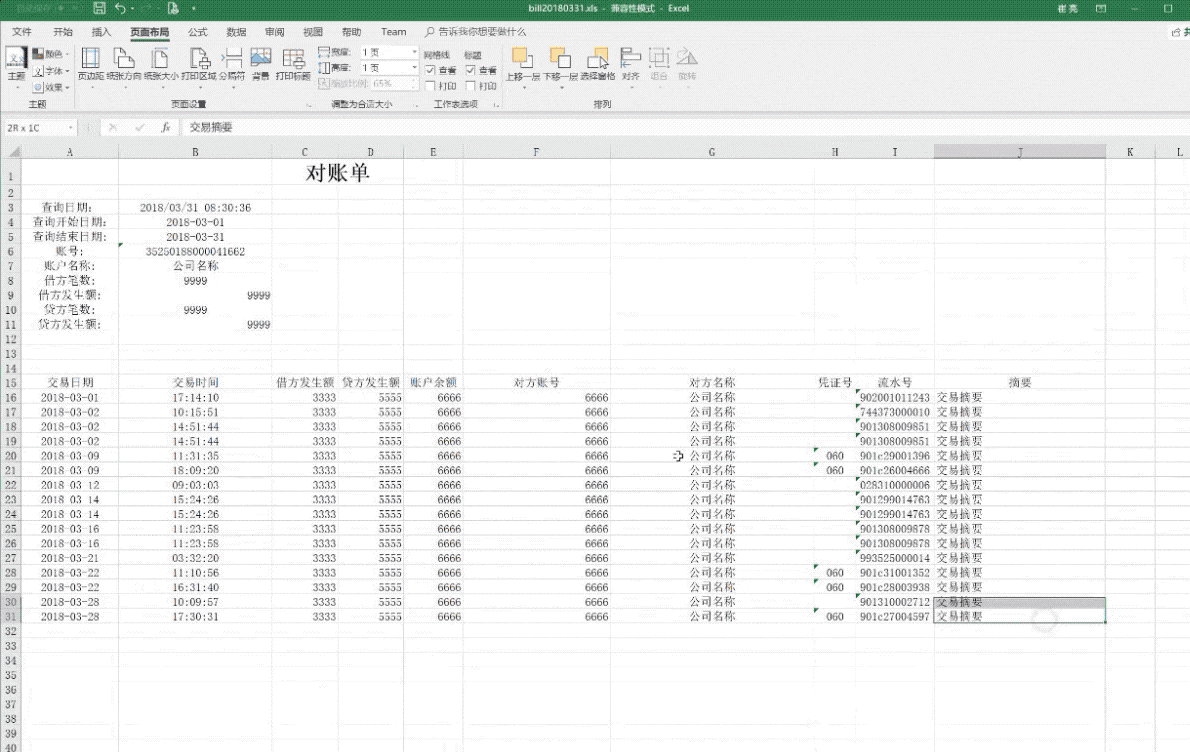Switch to the Review (审阅) tab
Image resolution: width=1190 pixels, height=752 pixels.
point(275,32)
